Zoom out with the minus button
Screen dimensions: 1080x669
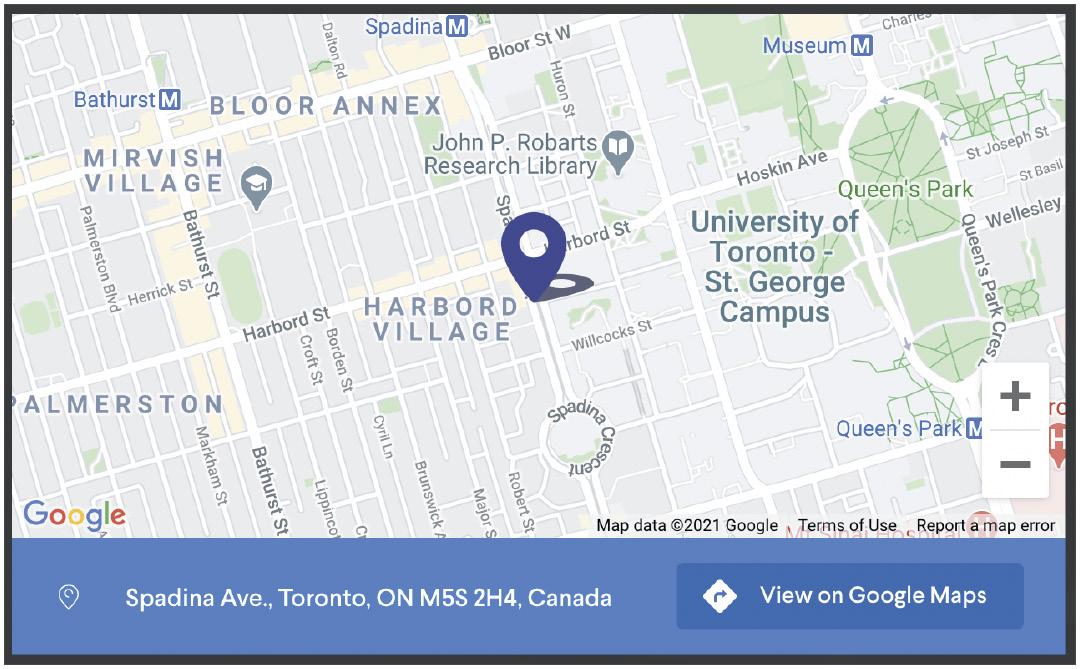click(x=1015, y=464)
